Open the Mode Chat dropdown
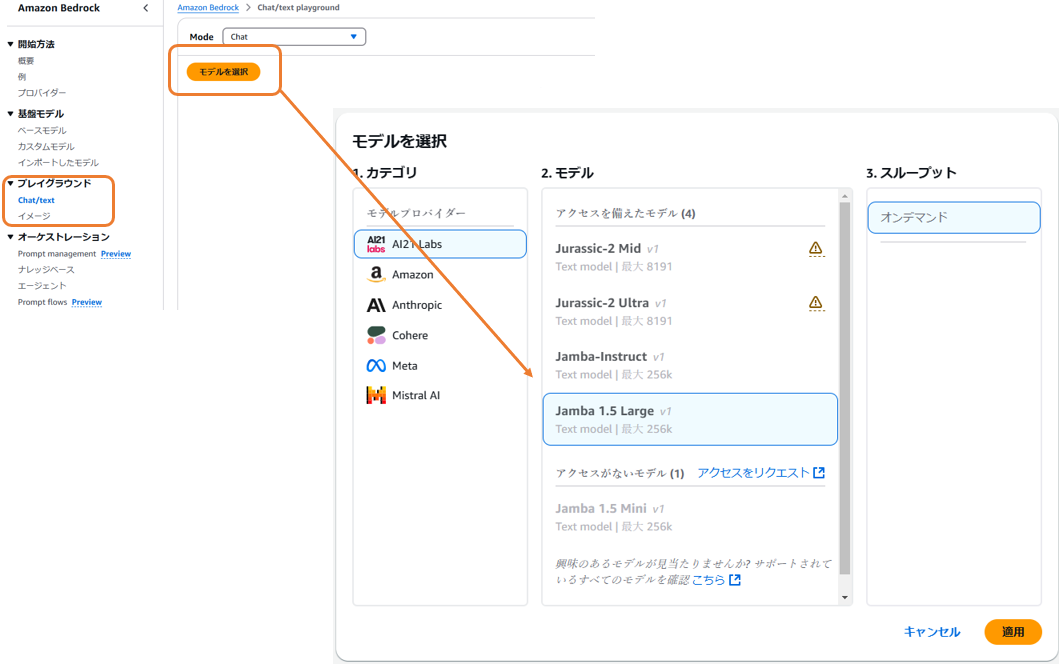1061x666 pixels. [294, 37]
